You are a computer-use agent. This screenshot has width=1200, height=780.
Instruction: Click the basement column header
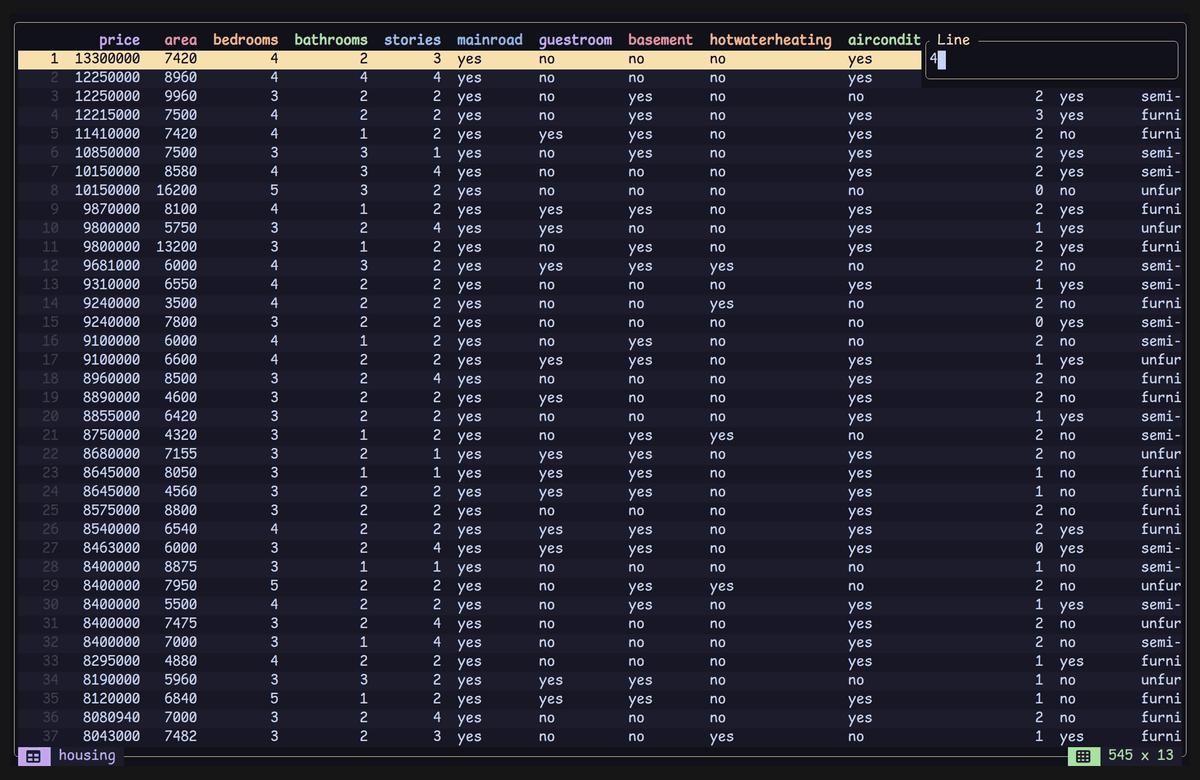660,40
